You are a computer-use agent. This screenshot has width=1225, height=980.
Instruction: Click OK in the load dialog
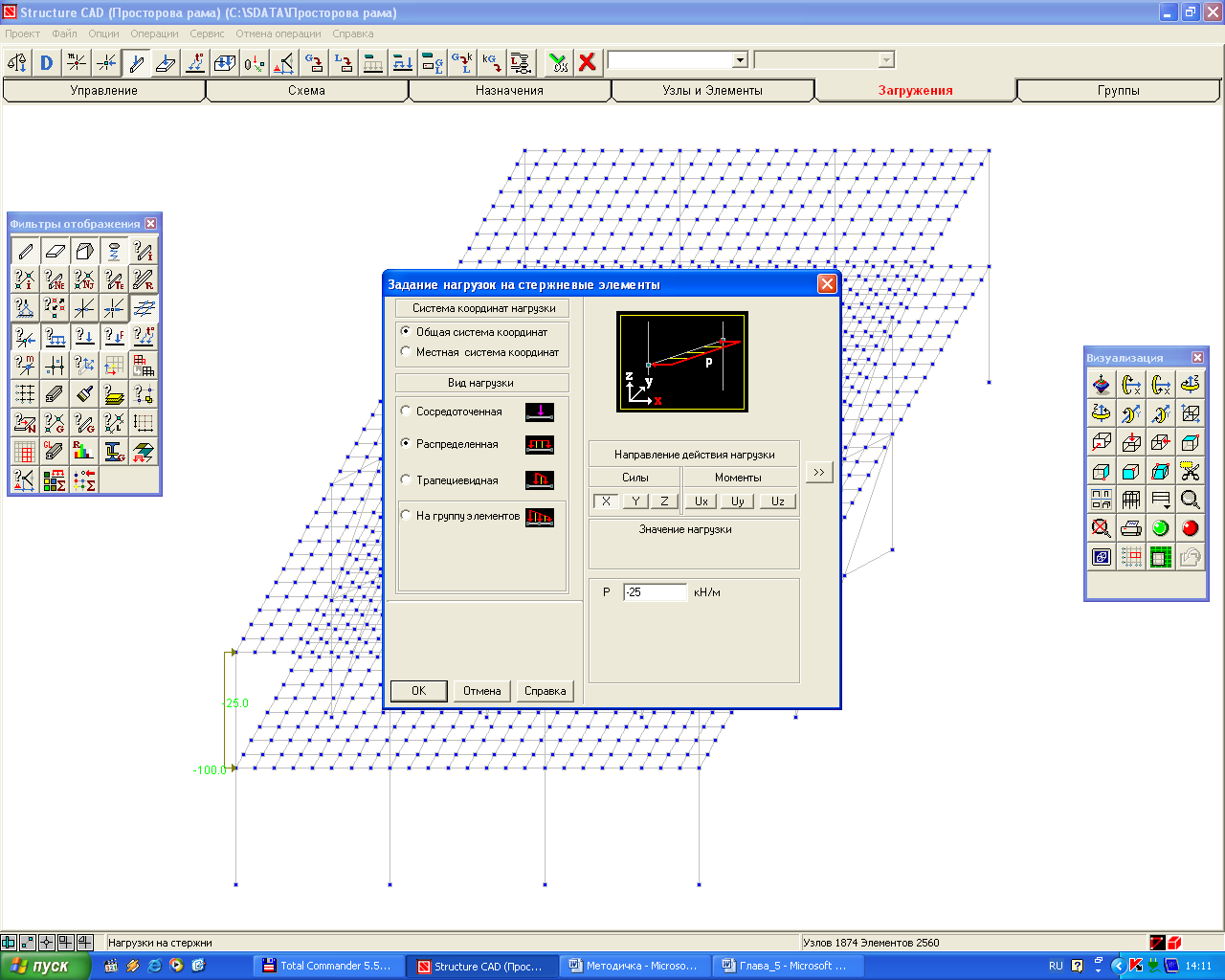click(418, 691)
